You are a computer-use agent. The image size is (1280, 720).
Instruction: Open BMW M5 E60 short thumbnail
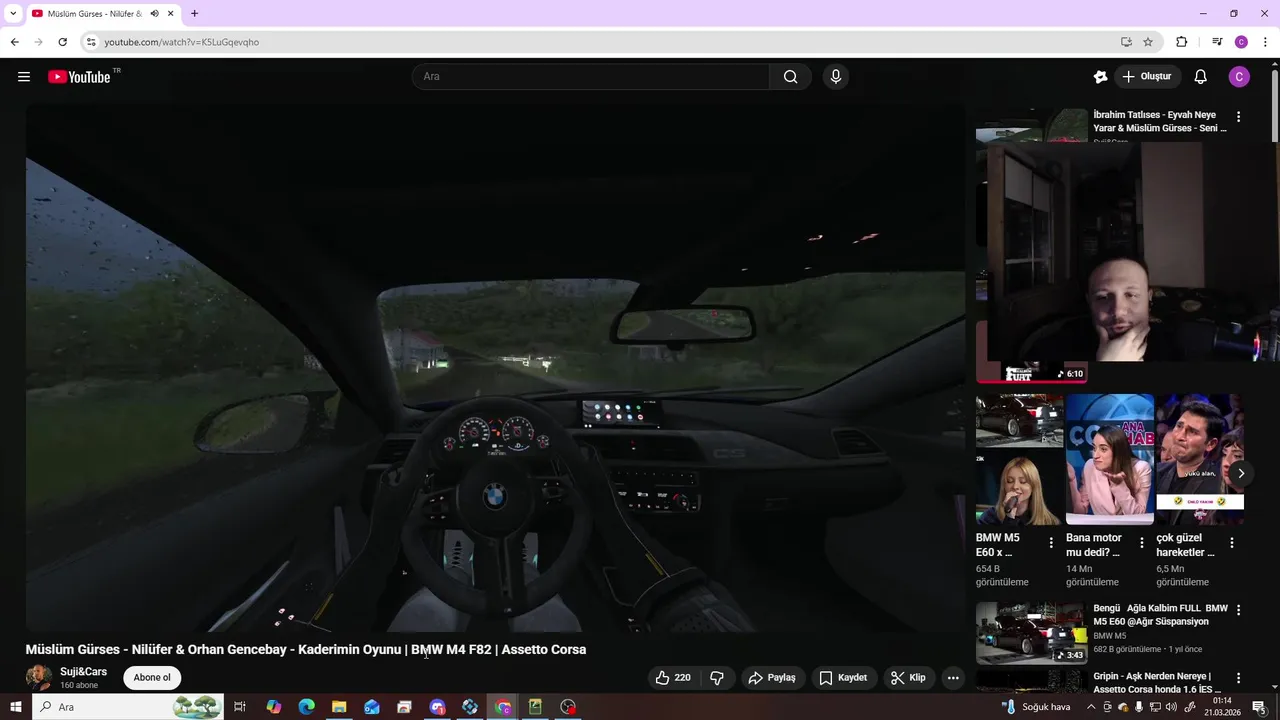[x=1019, y=459]
